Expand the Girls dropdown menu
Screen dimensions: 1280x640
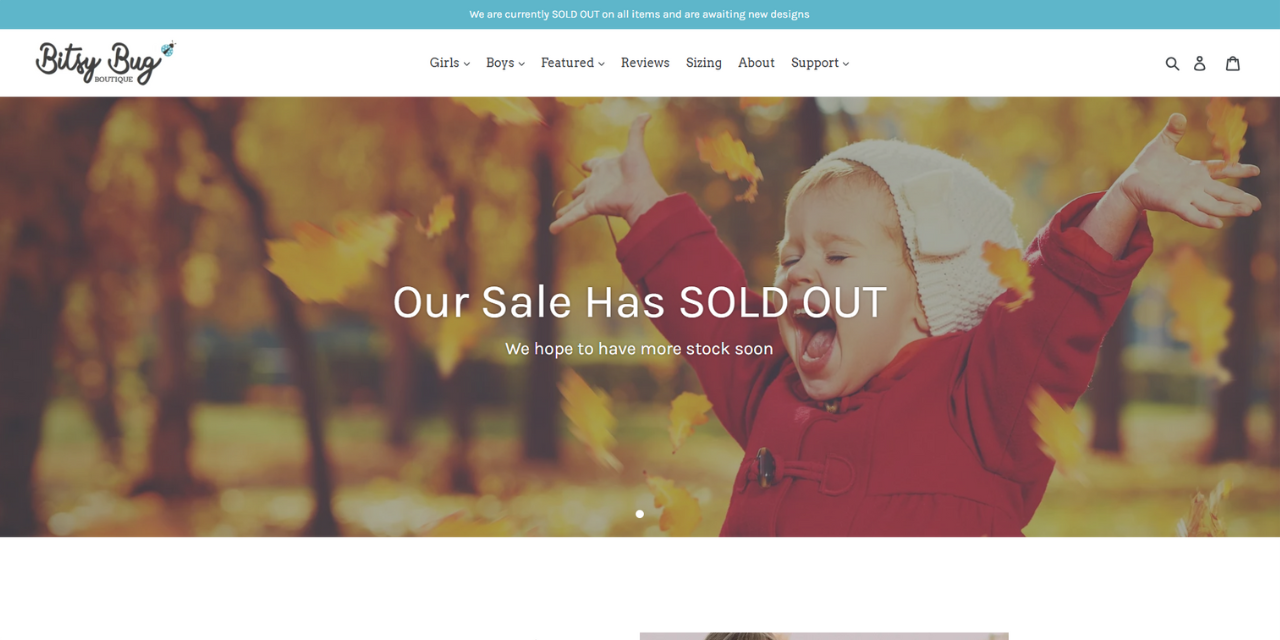point(450,63)
